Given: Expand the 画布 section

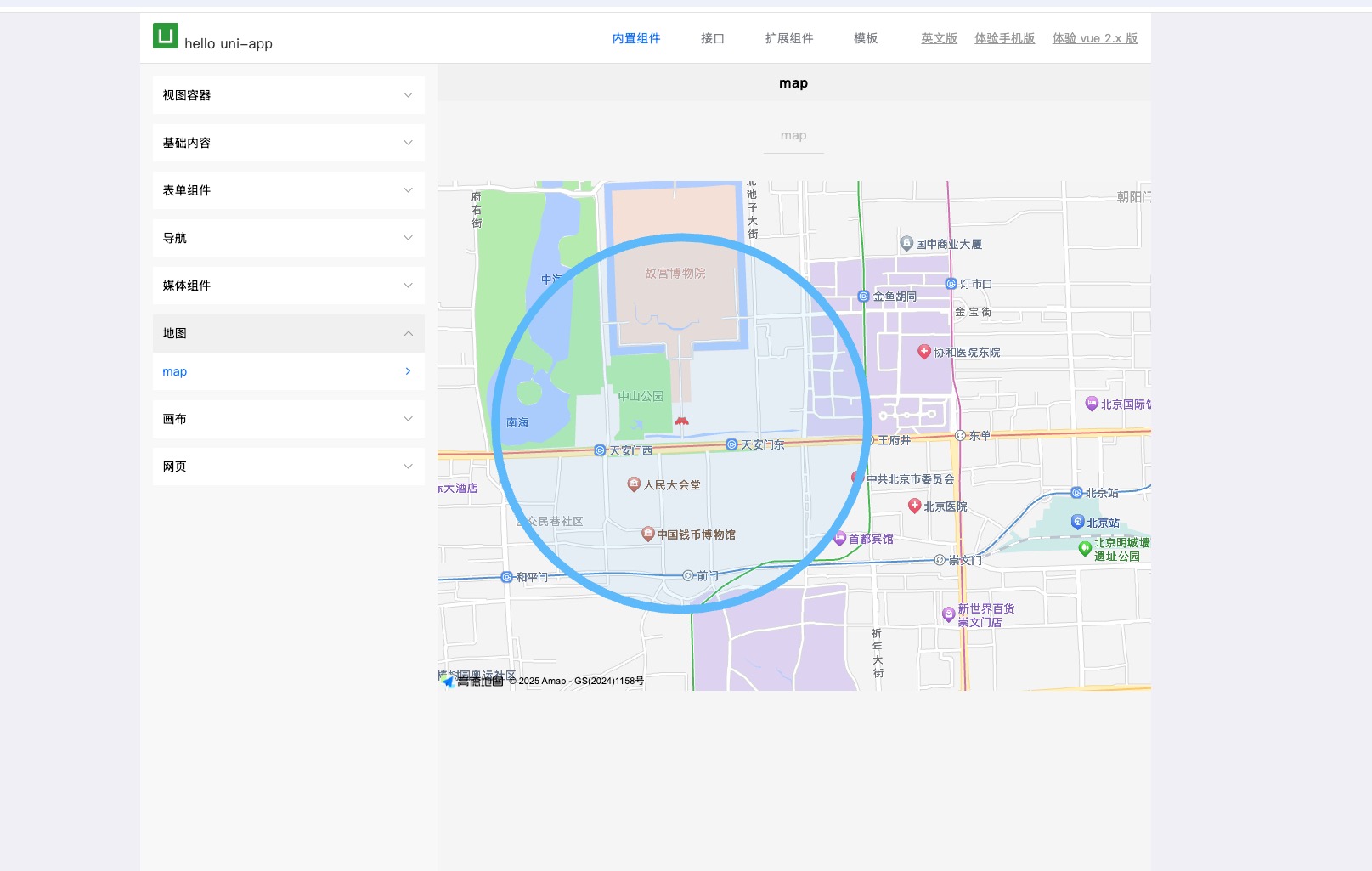Looking at the screenshot, I should tap(289, 419).
